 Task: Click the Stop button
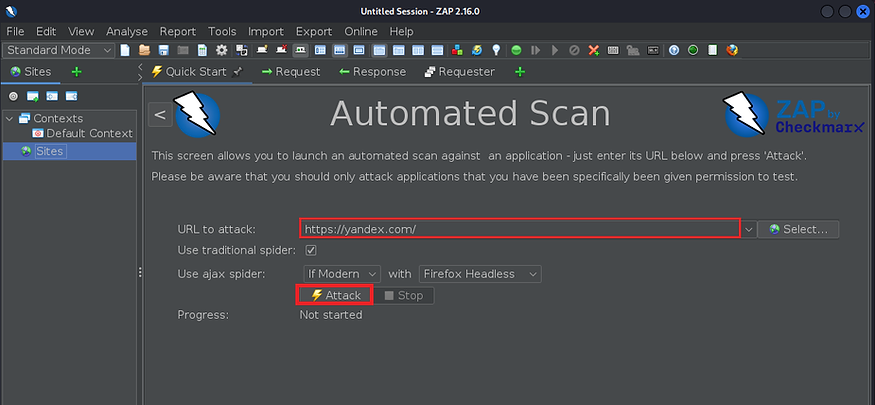pos(403,296)
